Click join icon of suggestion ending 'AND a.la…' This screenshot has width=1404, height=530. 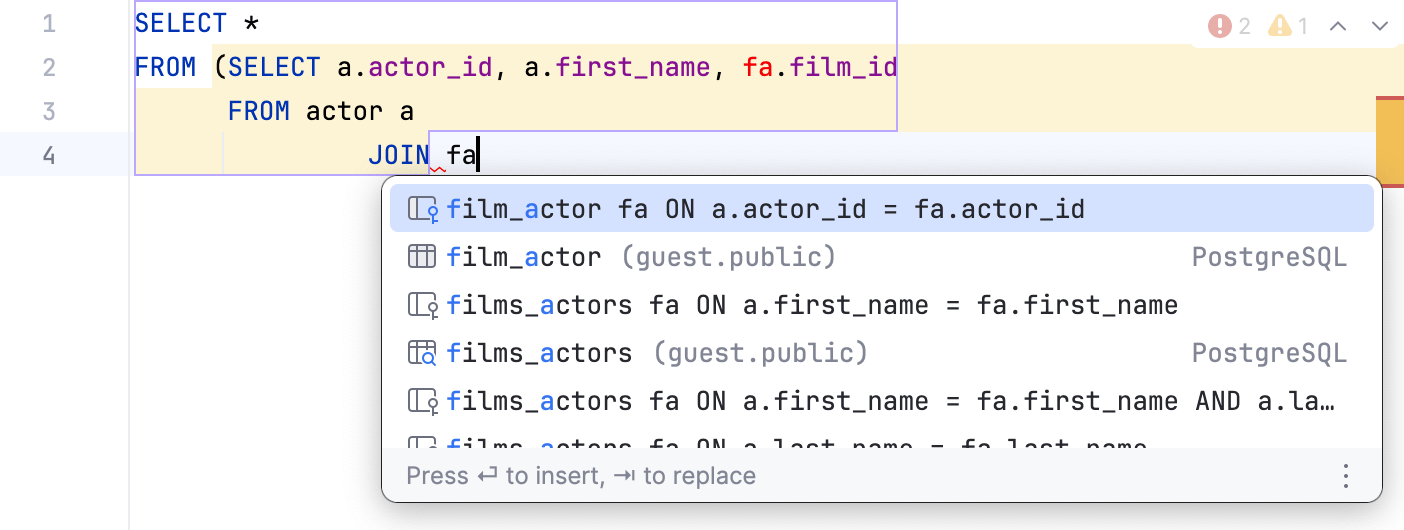422,401
